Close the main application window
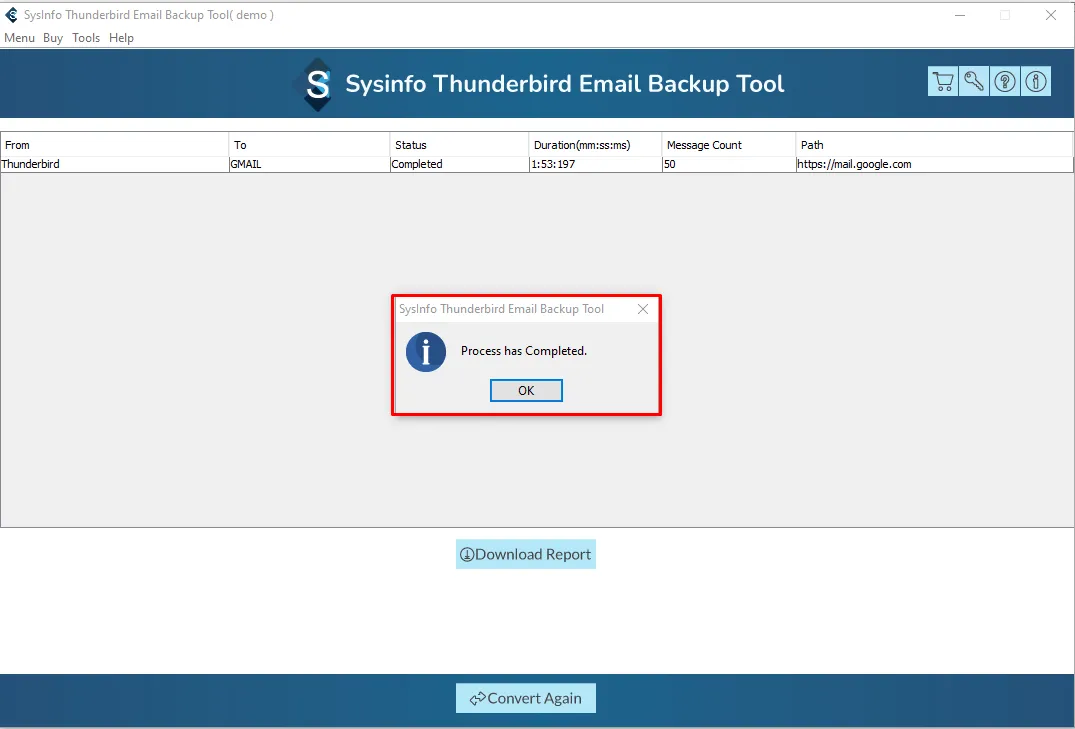This screenshot has width=1075, height=729. click(1050, 15)
